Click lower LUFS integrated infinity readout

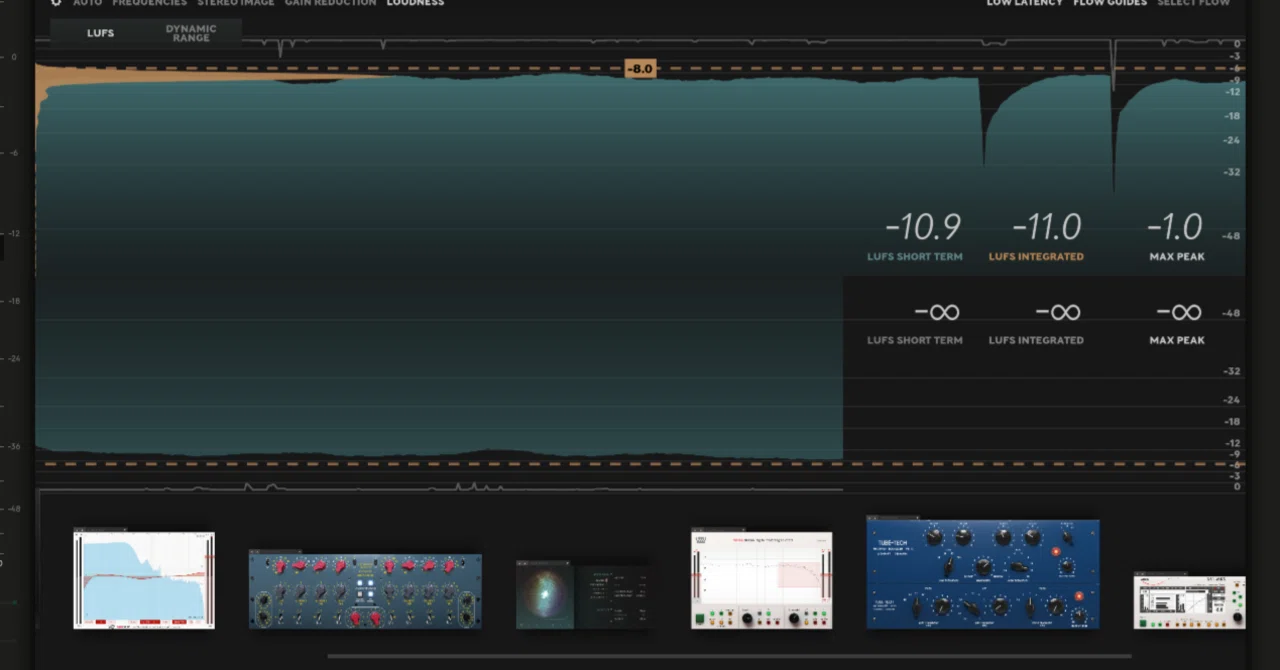tap(1058, 313)
